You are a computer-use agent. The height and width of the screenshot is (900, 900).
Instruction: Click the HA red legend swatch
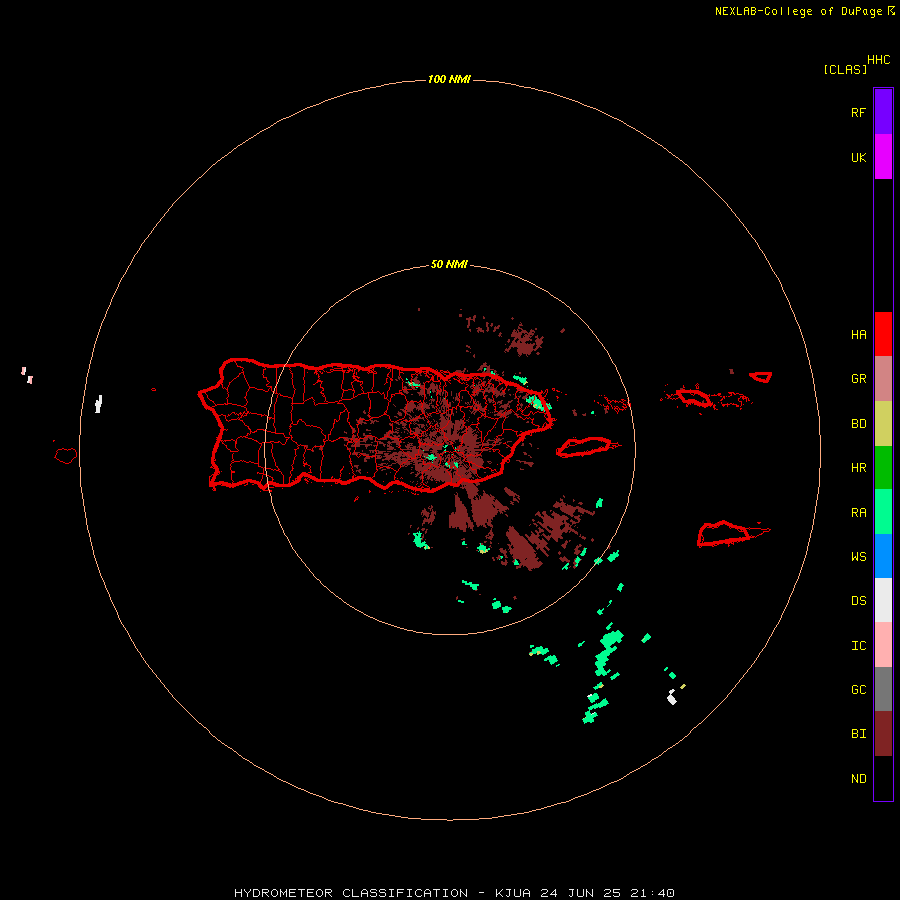tap(883, 334)
